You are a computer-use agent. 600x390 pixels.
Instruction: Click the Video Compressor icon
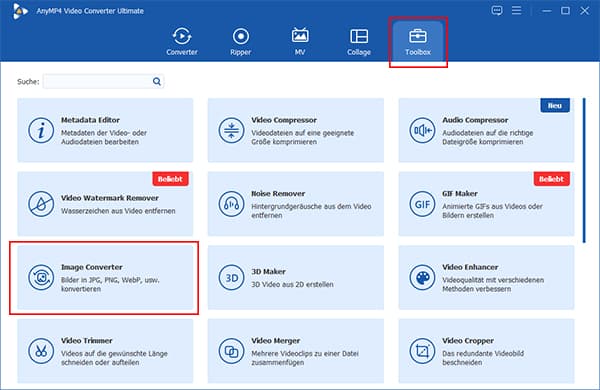231,130
